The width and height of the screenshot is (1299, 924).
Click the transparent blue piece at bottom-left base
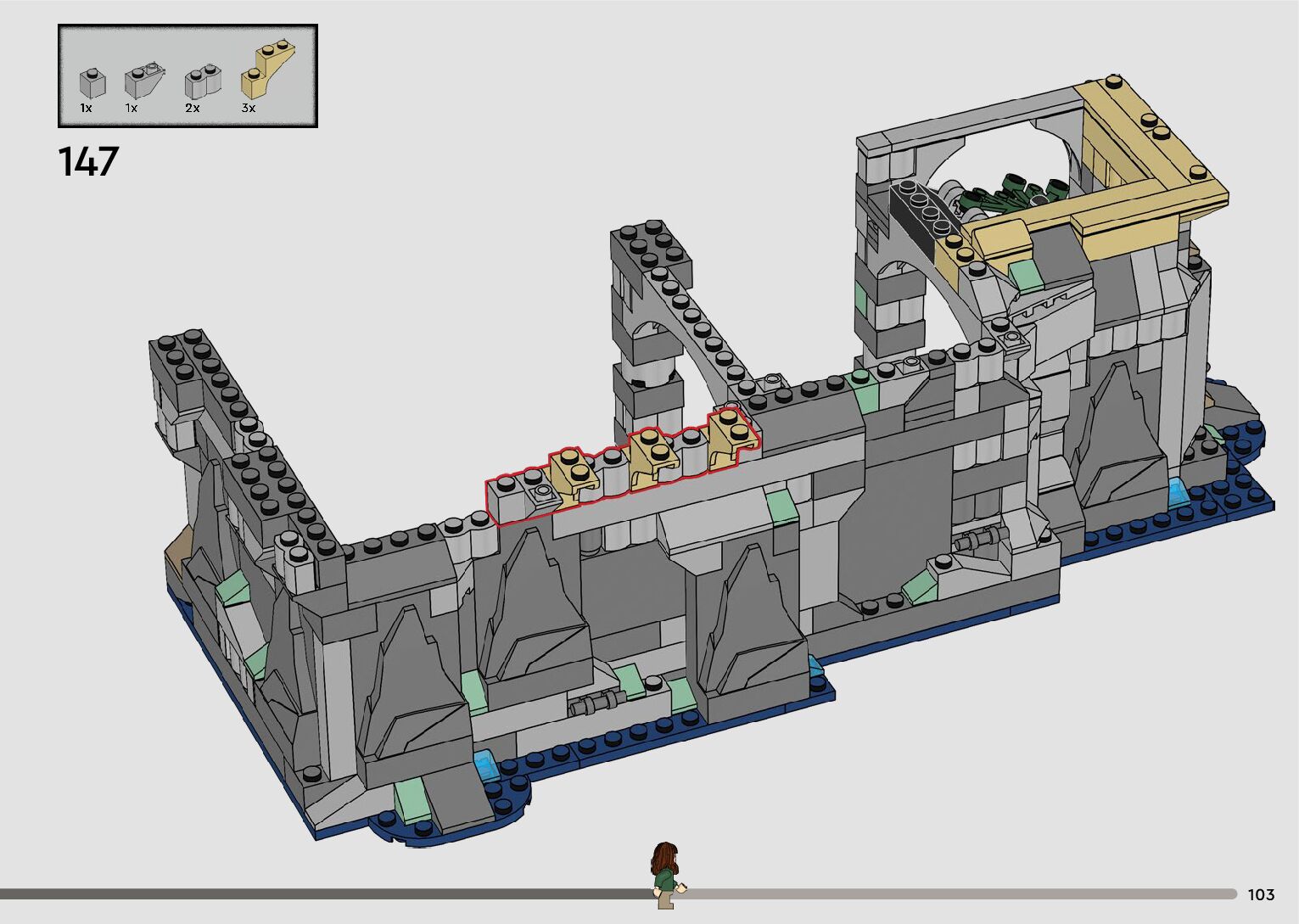(485, 762)
